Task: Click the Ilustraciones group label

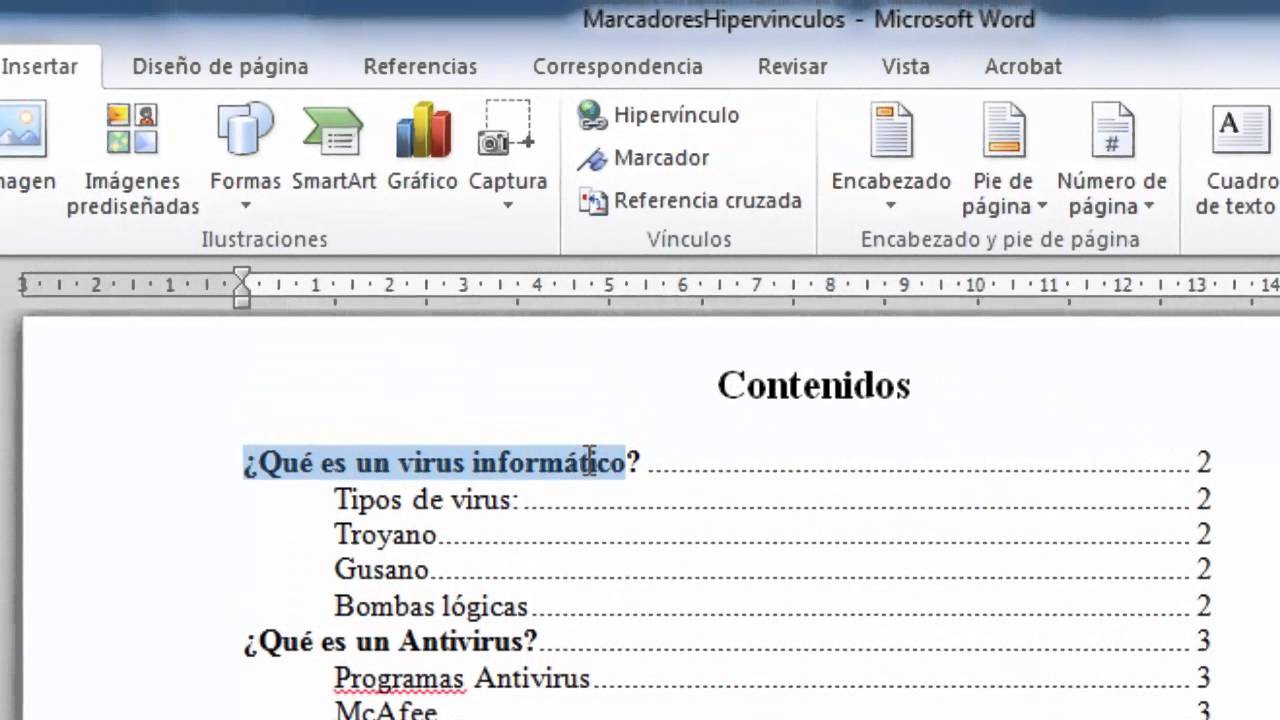Action: coord(264,240)
